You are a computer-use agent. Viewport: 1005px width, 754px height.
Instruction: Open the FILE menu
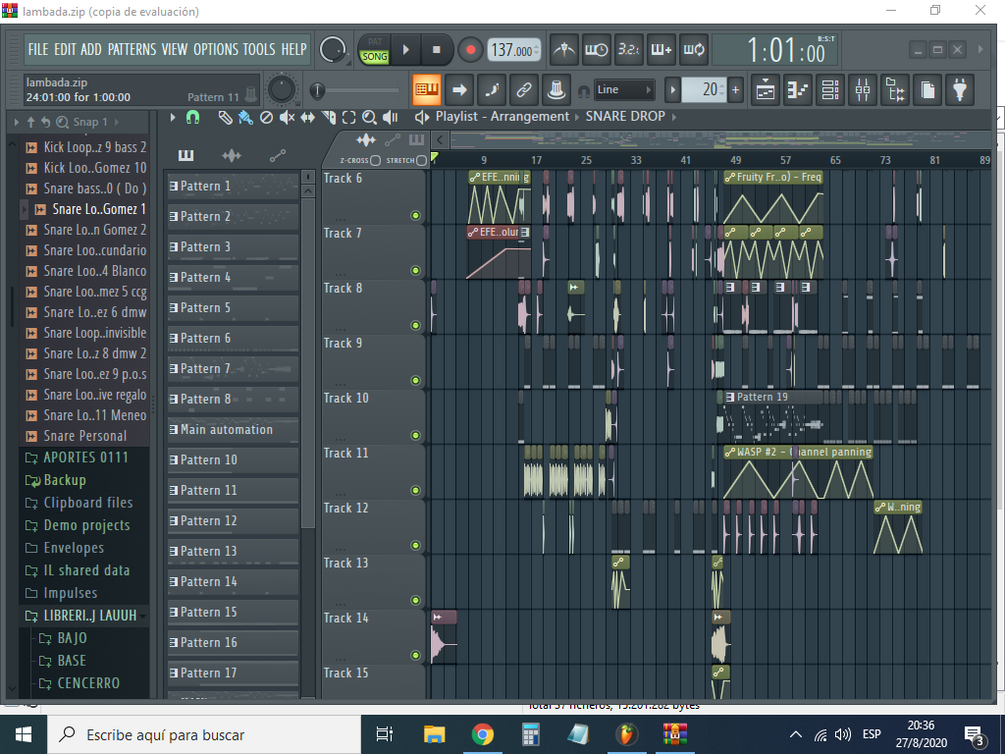(x=38, y=49)
